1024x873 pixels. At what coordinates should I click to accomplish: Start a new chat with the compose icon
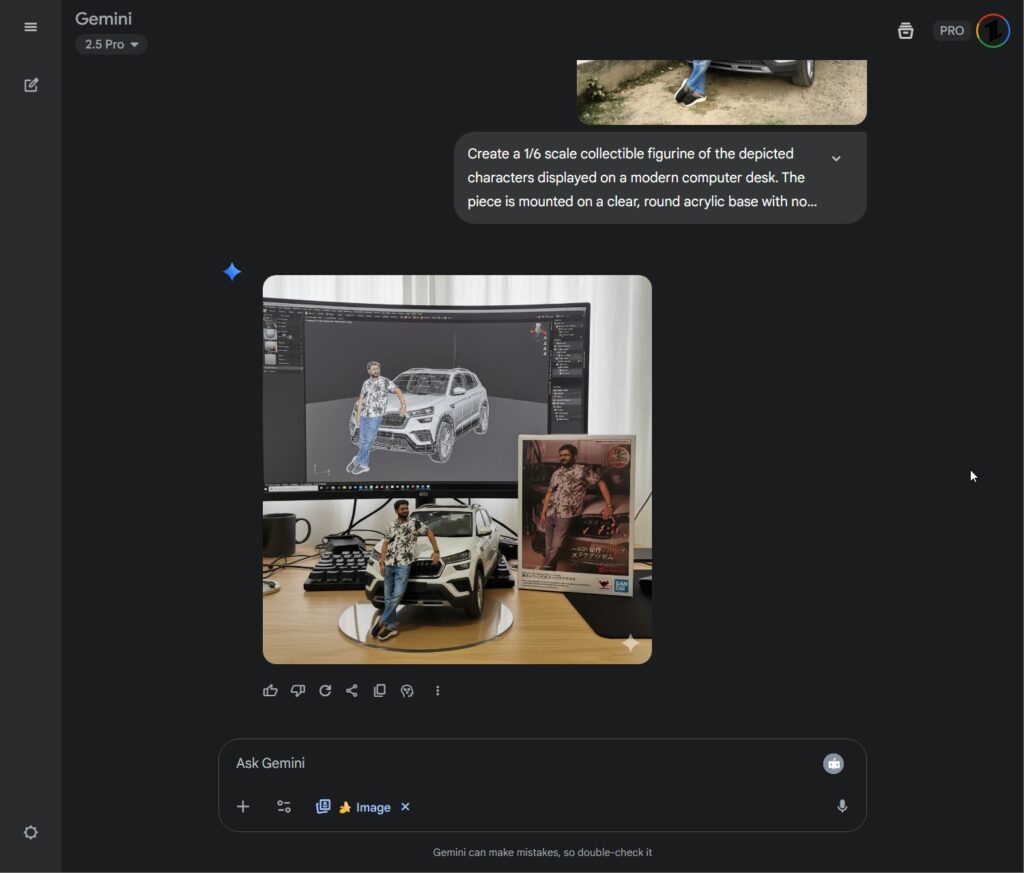[x=31, y=85]
